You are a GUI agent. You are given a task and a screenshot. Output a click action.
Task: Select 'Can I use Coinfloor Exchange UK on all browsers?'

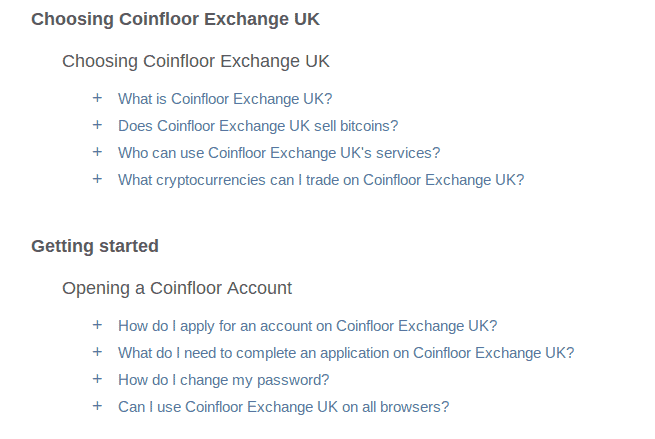tap(284, 407)
